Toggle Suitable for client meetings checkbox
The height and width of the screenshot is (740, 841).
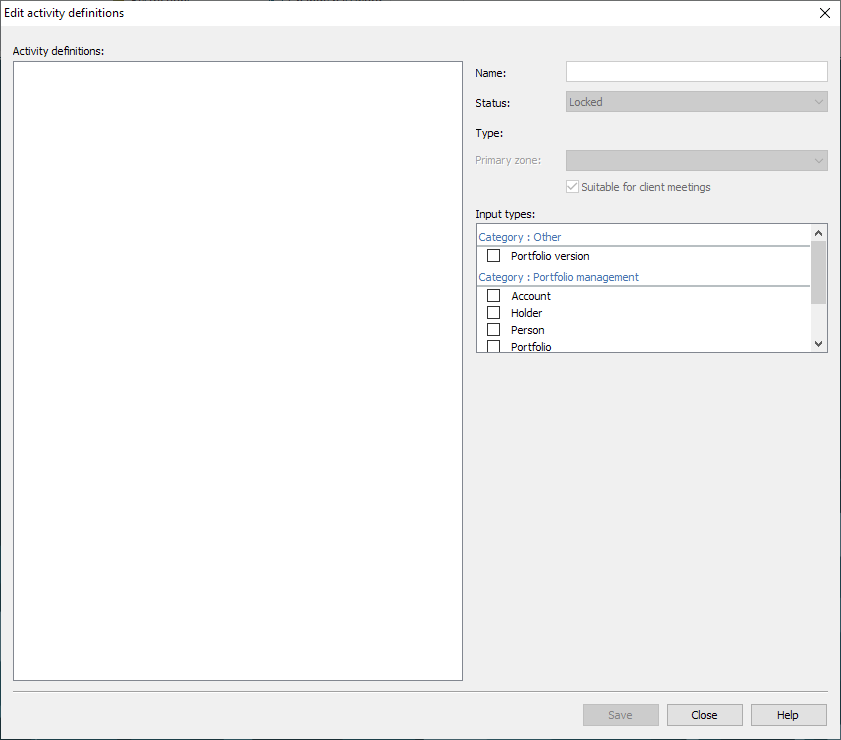click(x=573, y=187)
